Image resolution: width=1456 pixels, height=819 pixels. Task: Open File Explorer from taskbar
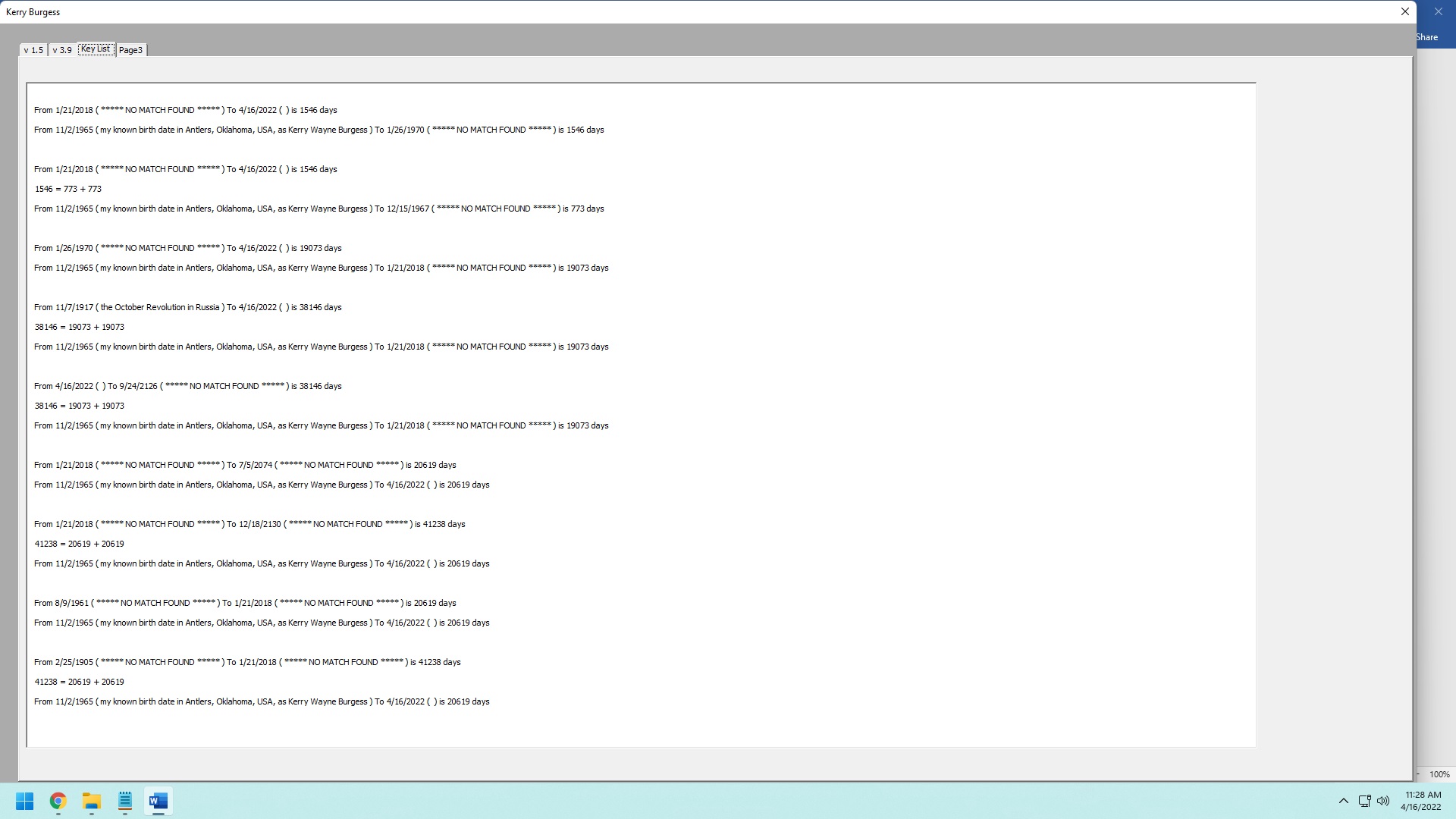92,802
